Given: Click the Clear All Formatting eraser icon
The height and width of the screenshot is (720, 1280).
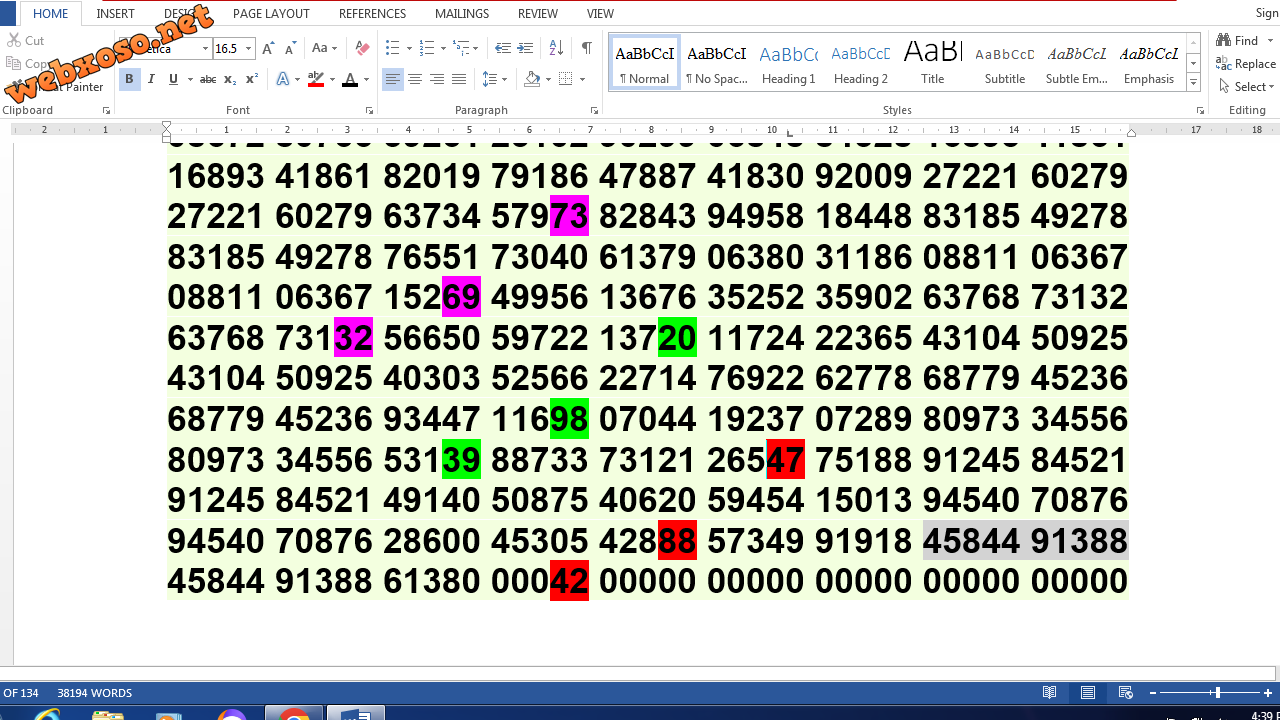Looking at the screenshot, I should point(362,48).
